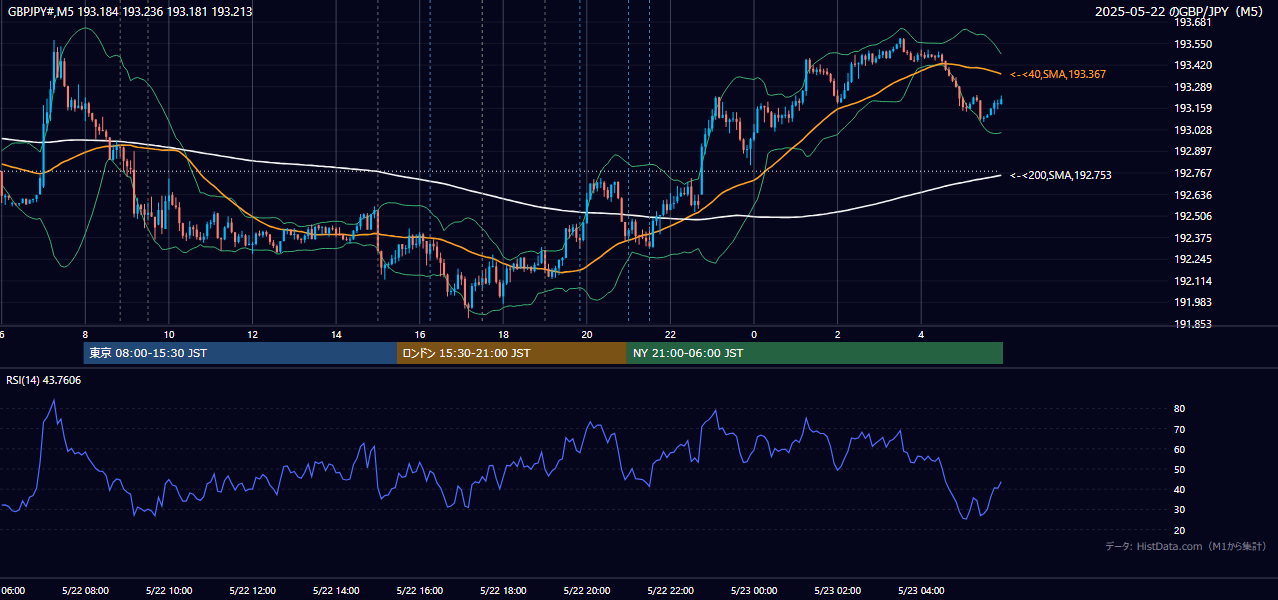This screenshot has width=1278, height=600.
Task: Click the 5/22 22:00 time axis label
Action: 670,590
